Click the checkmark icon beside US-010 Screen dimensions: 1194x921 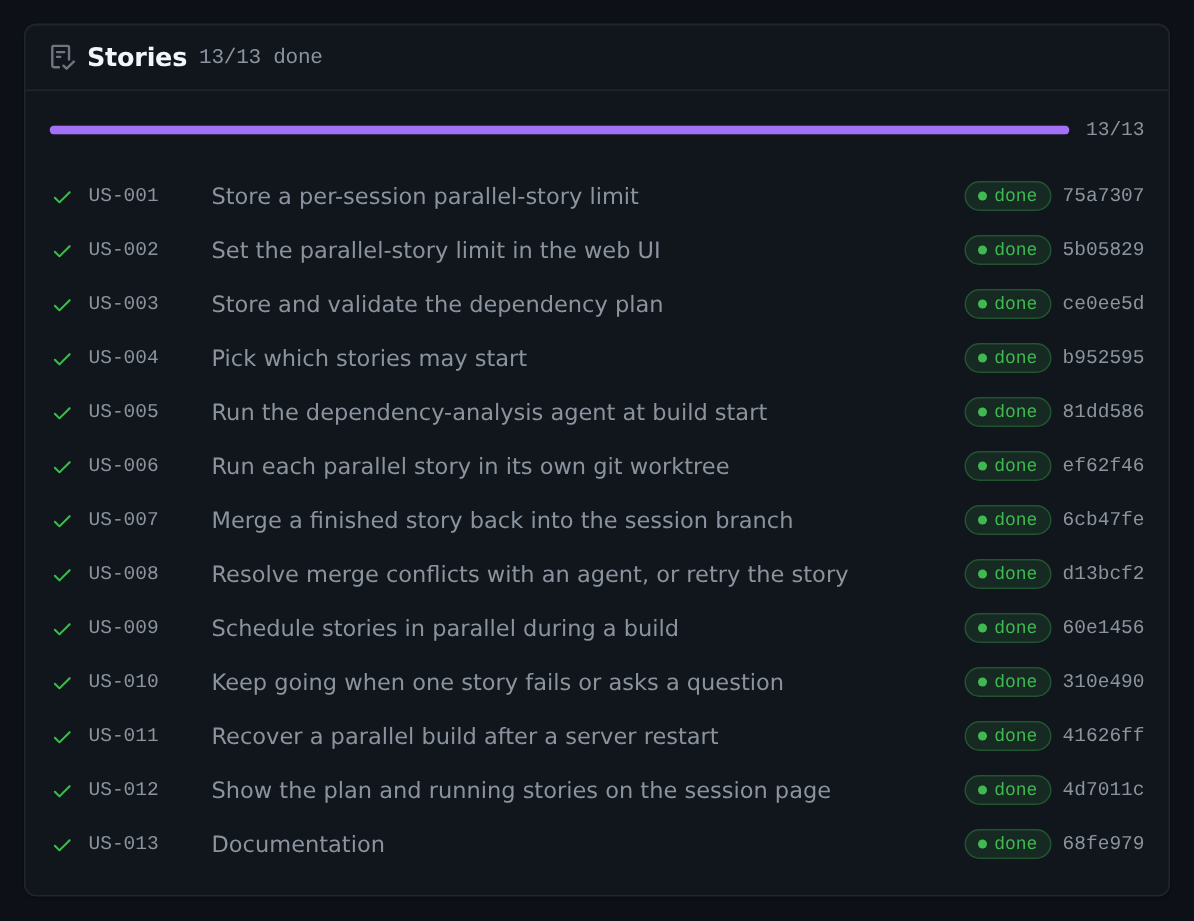click(x=62, y=683)
